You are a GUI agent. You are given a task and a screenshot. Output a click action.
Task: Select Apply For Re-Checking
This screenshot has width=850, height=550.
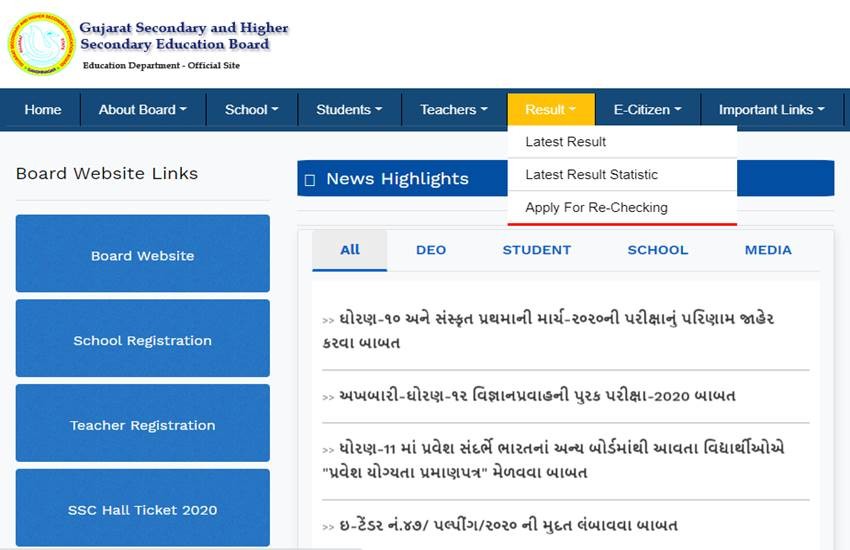[x=596, y=208]
